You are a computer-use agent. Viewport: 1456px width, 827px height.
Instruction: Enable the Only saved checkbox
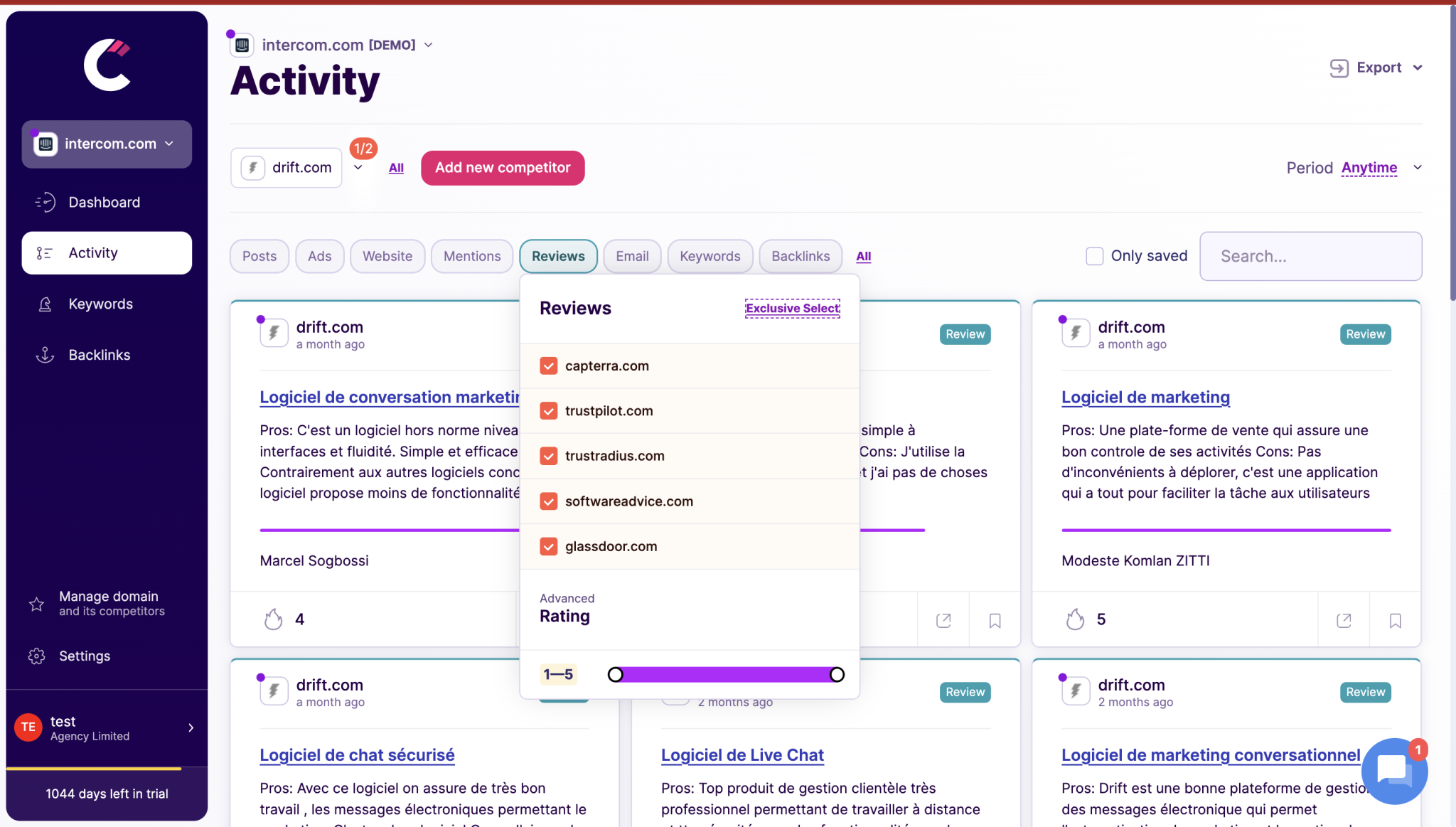(1094, 256)
